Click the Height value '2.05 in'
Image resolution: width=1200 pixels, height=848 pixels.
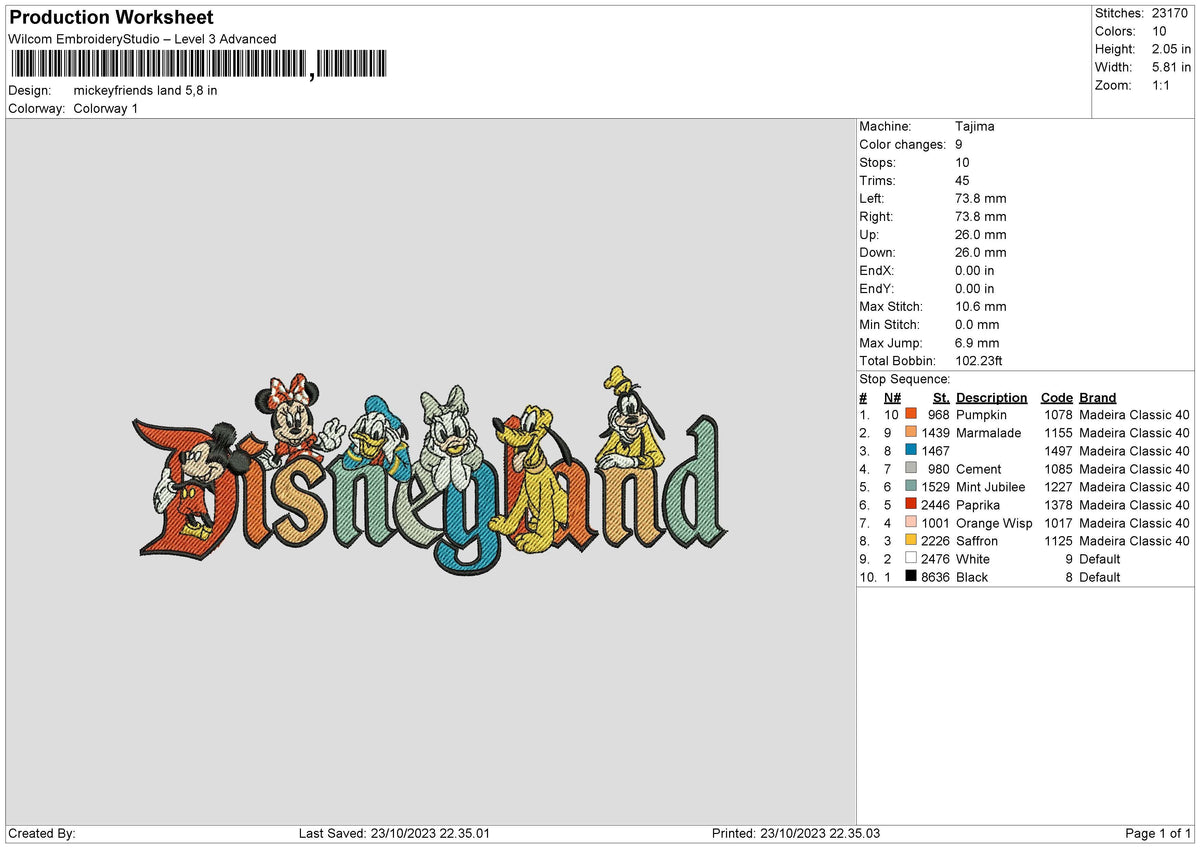point(1171,49)
